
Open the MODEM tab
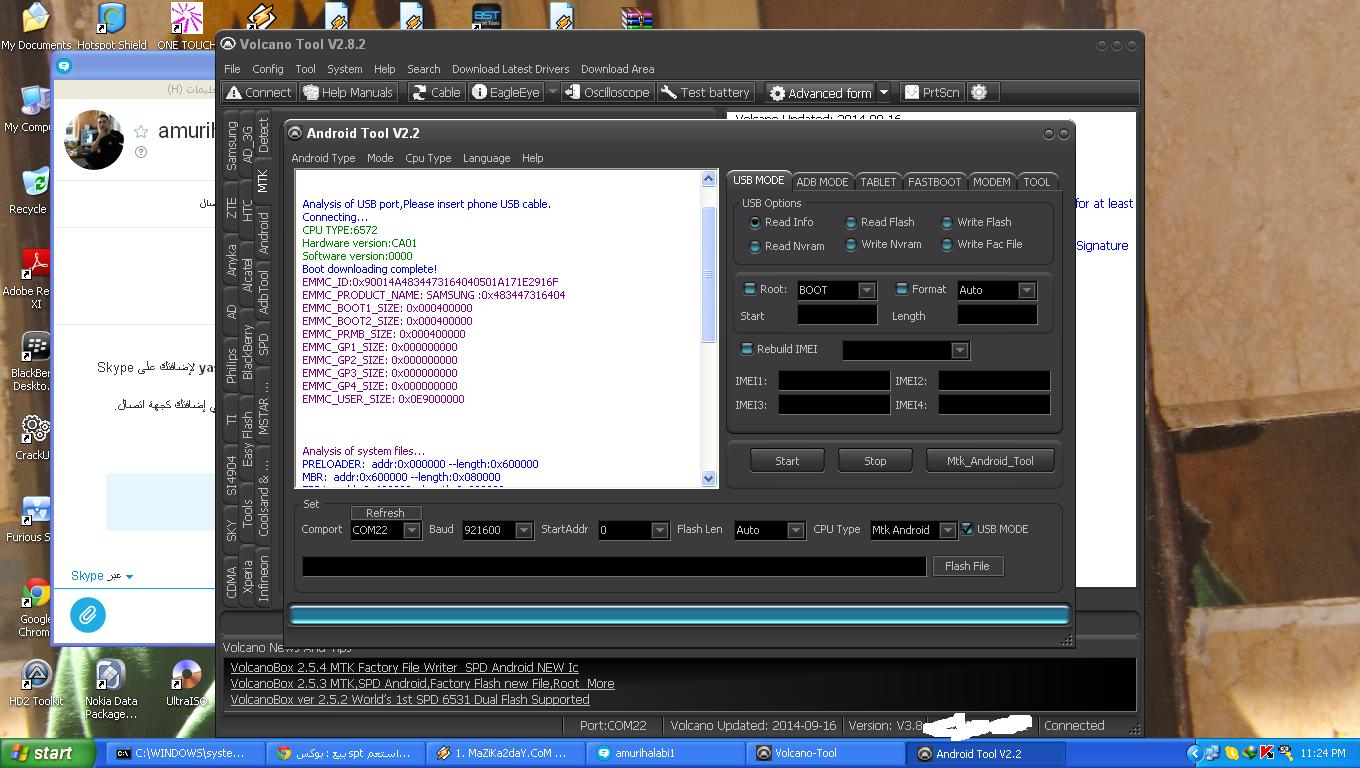click(991, 182)
